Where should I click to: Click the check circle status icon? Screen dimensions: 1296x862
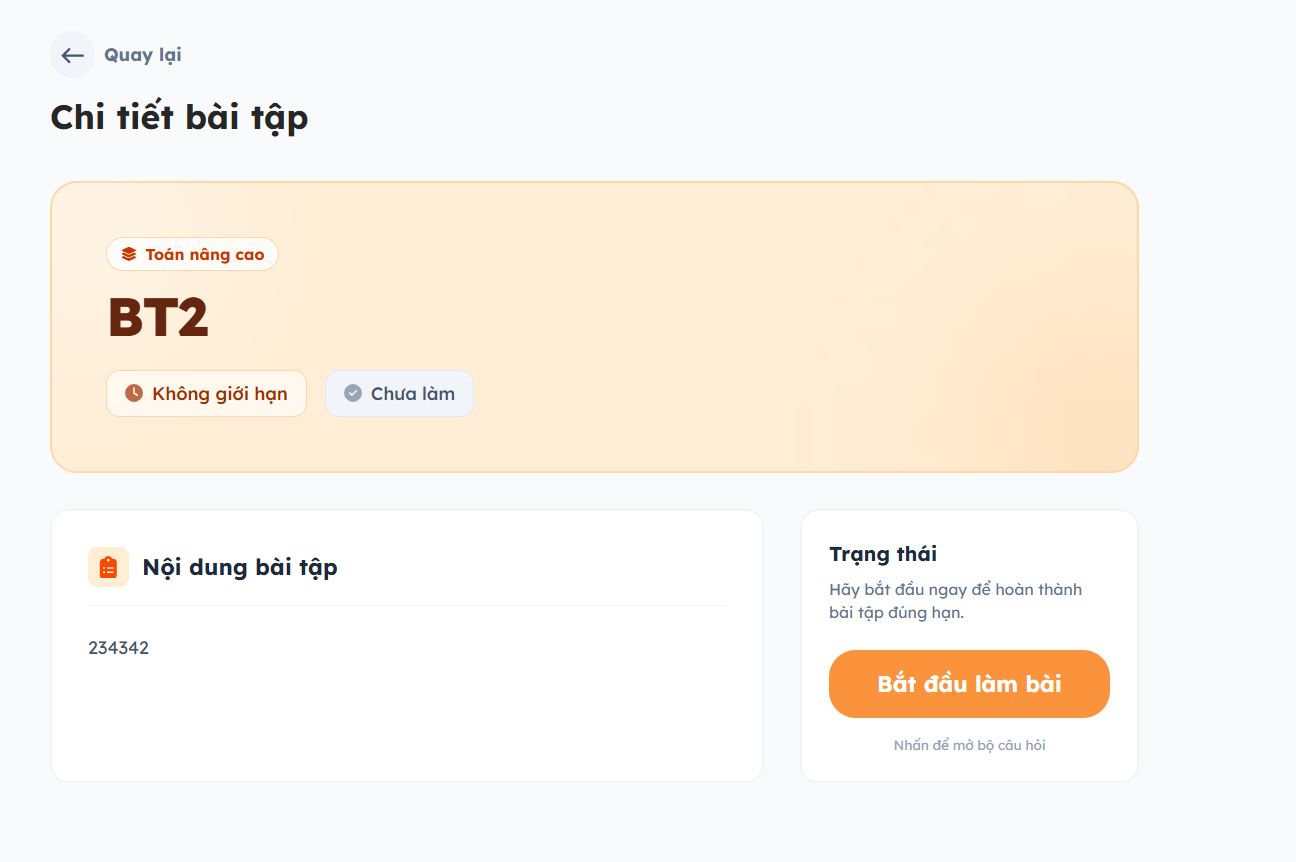(x=353, y=393)
